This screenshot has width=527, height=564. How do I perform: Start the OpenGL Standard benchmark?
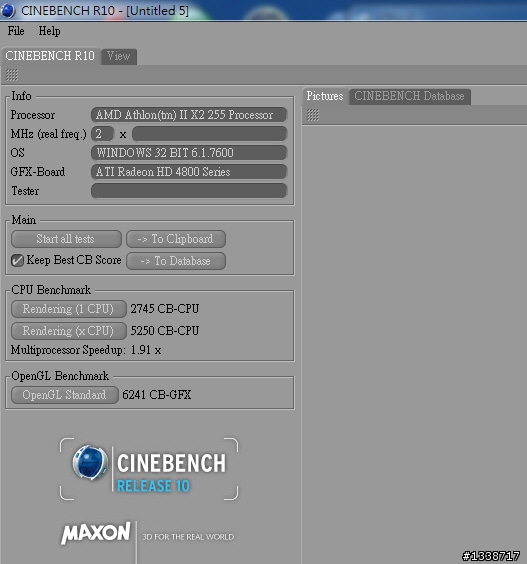[x=65, y=395]
